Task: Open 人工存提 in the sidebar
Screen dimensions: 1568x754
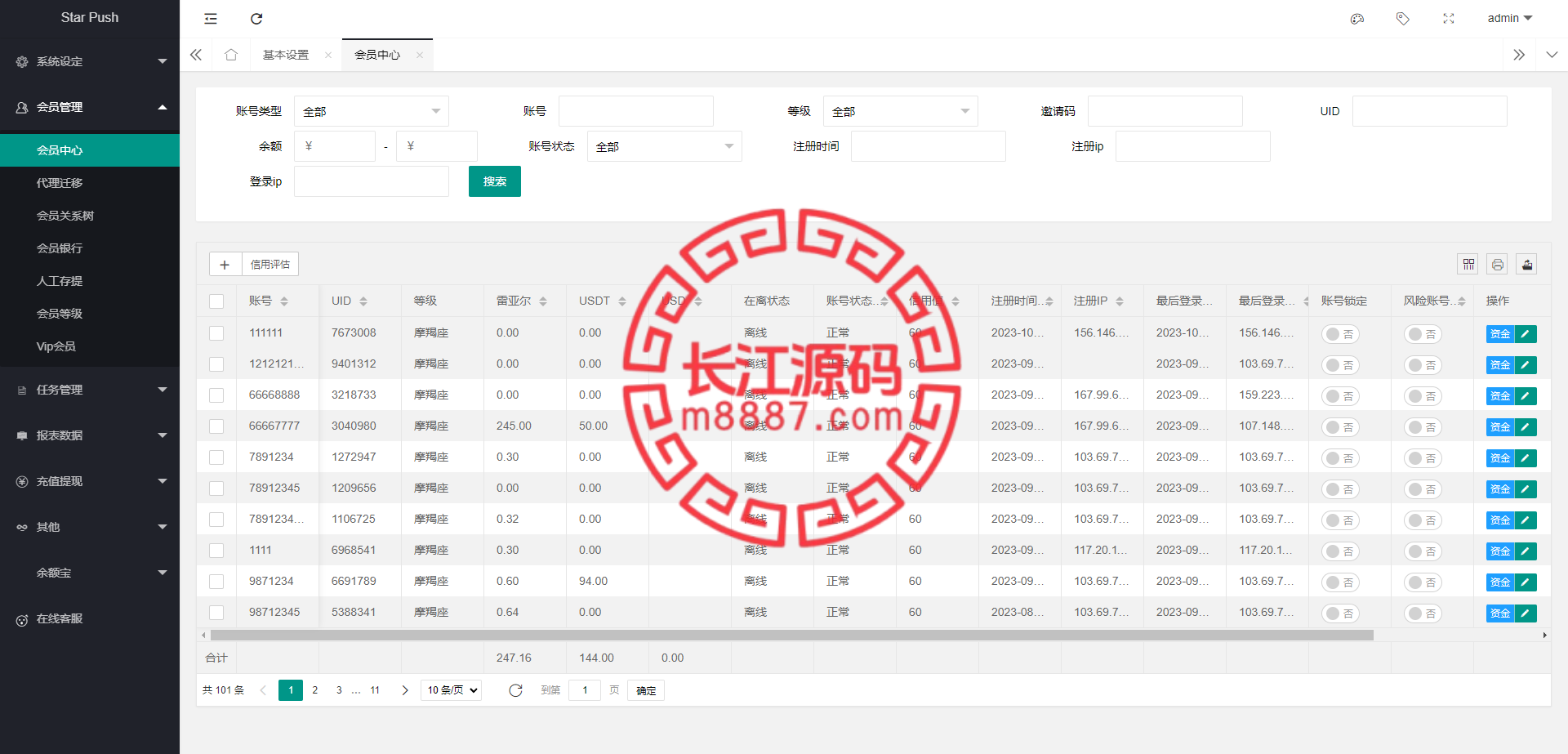Action: 90,281
